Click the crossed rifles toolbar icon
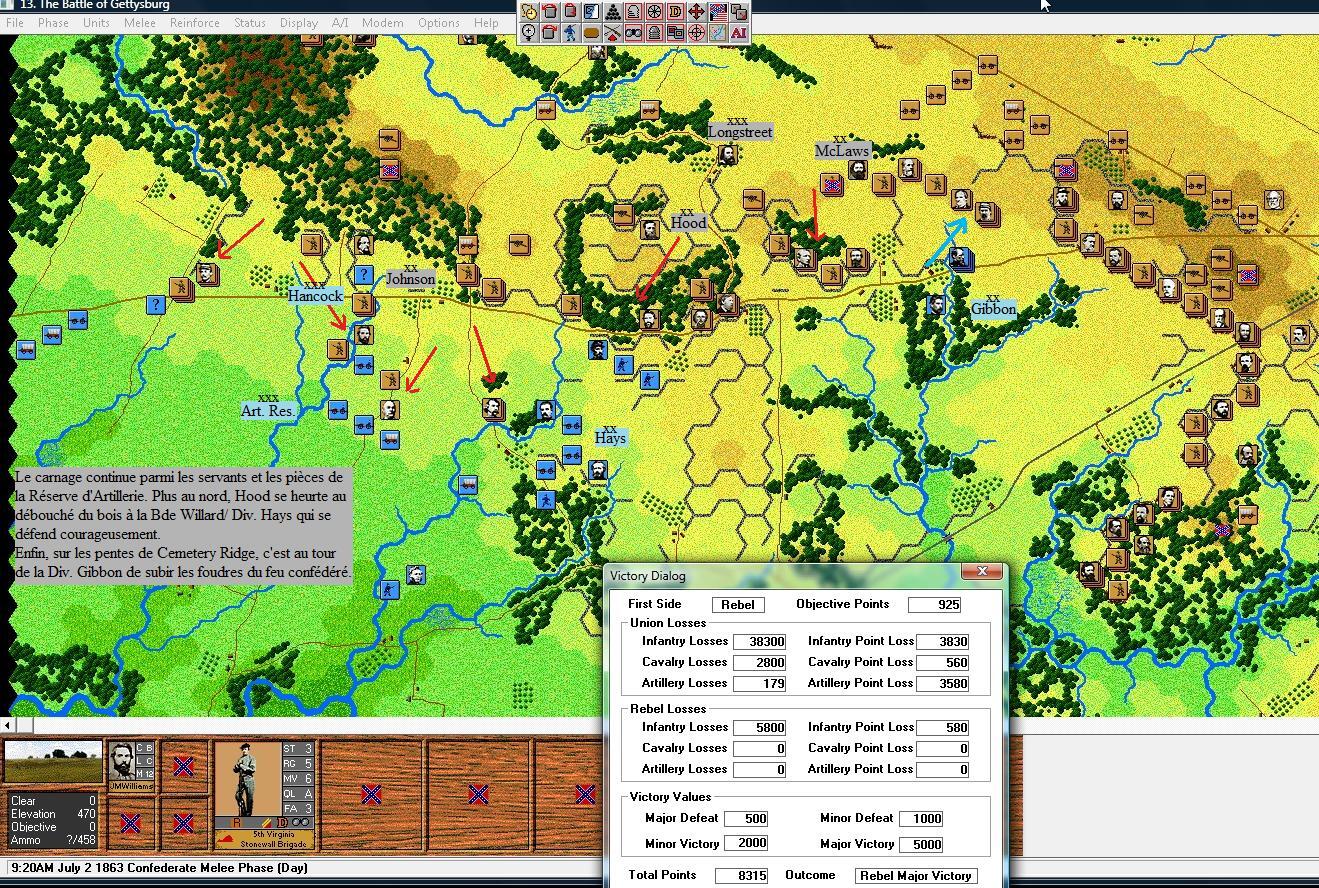This screenshot has width=1319, height=888. [x=612, y=33]
